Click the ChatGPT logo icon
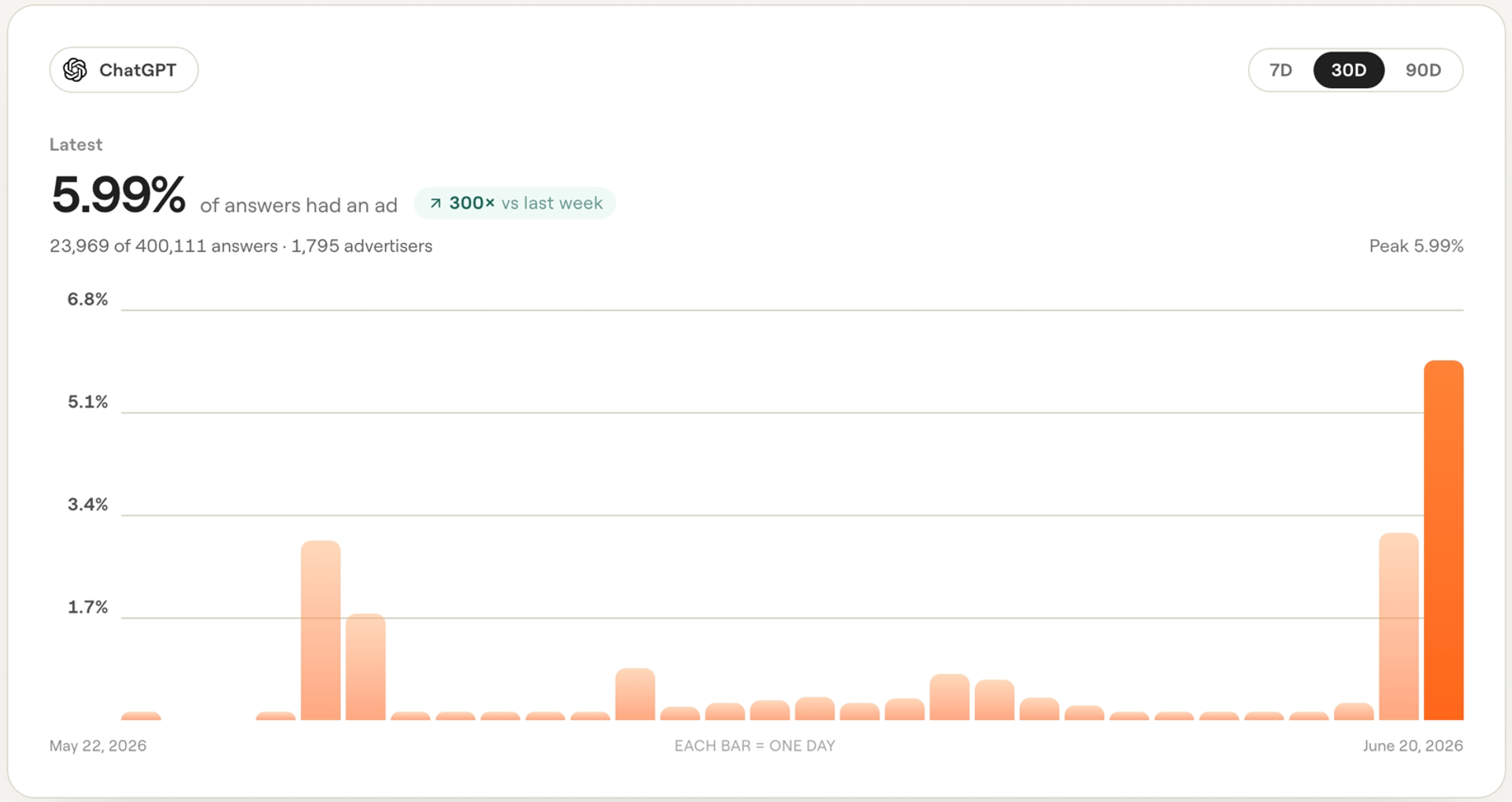This screenshot has height=802, width=1512. pos(75,70)
